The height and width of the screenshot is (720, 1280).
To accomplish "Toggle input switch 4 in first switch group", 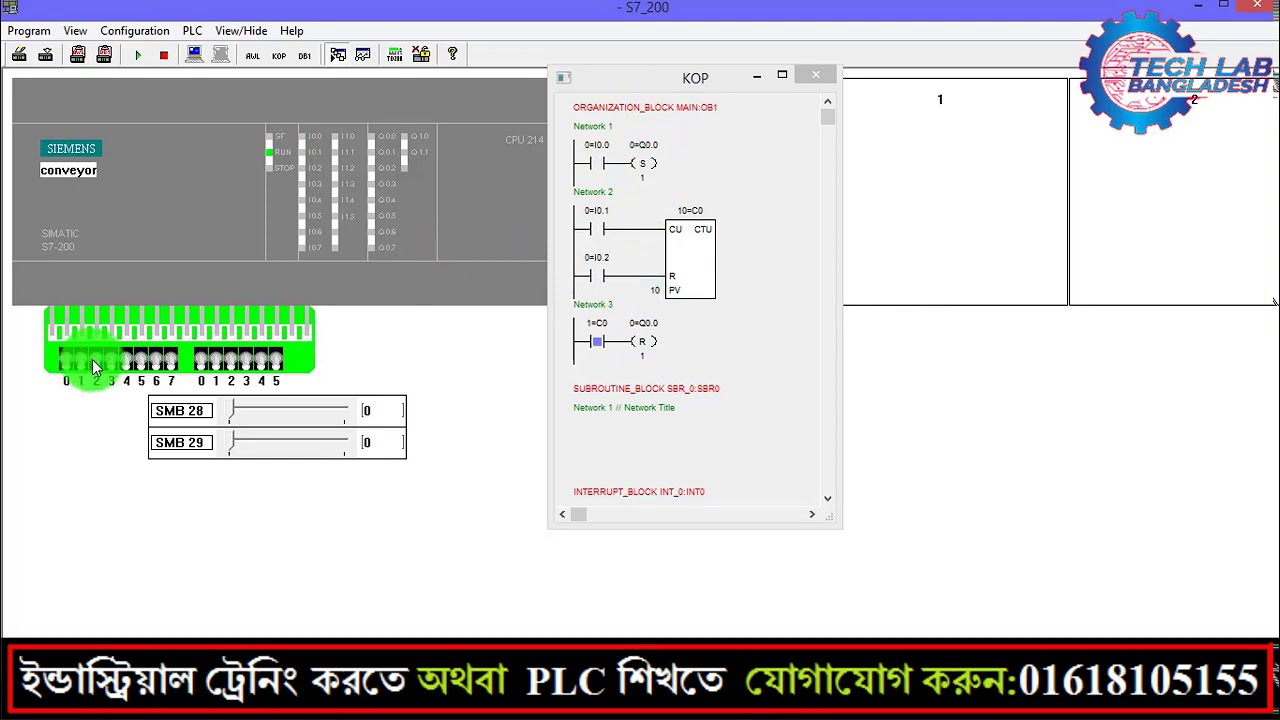I will [x=126, y=360].
